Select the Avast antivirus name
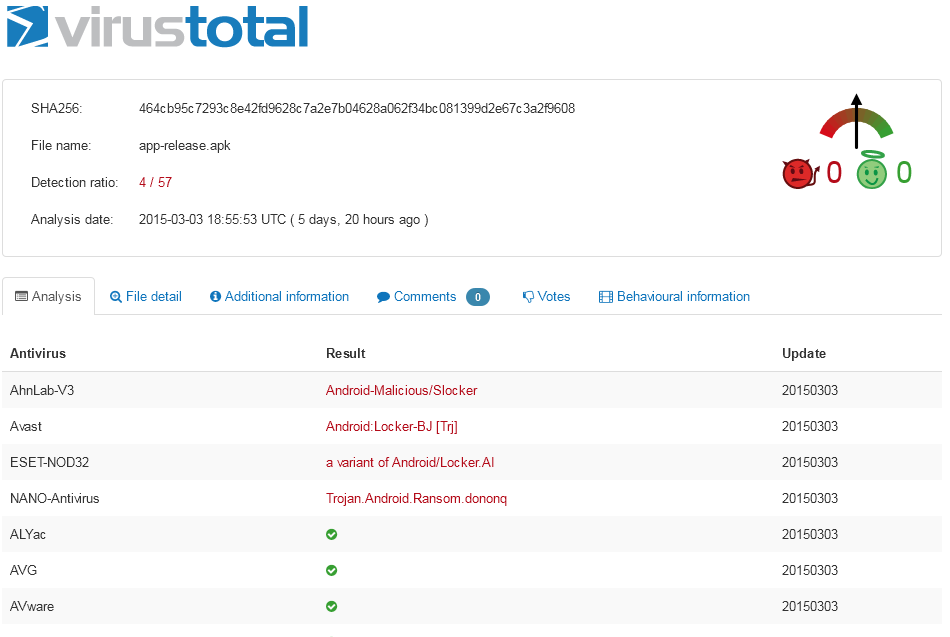This screenshot has width=950, height=637. pos(26,427)
